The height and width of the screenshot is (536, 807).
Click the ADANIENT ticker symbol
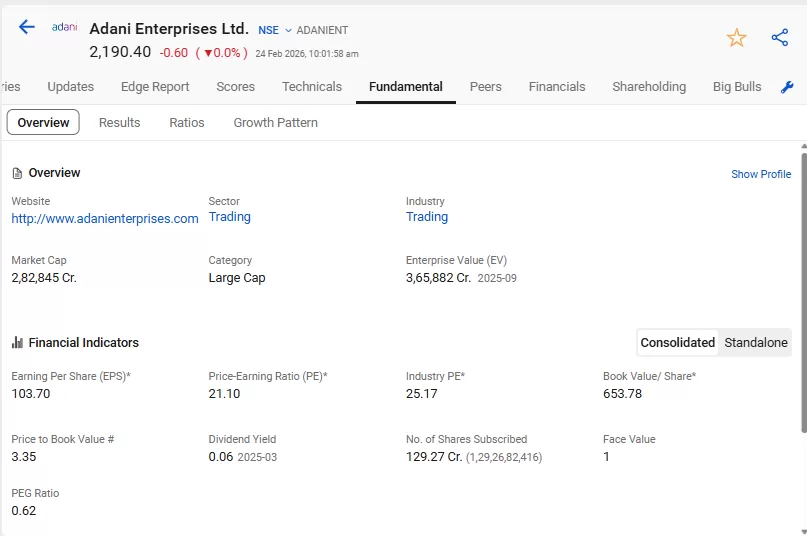(x=322, y=30)
